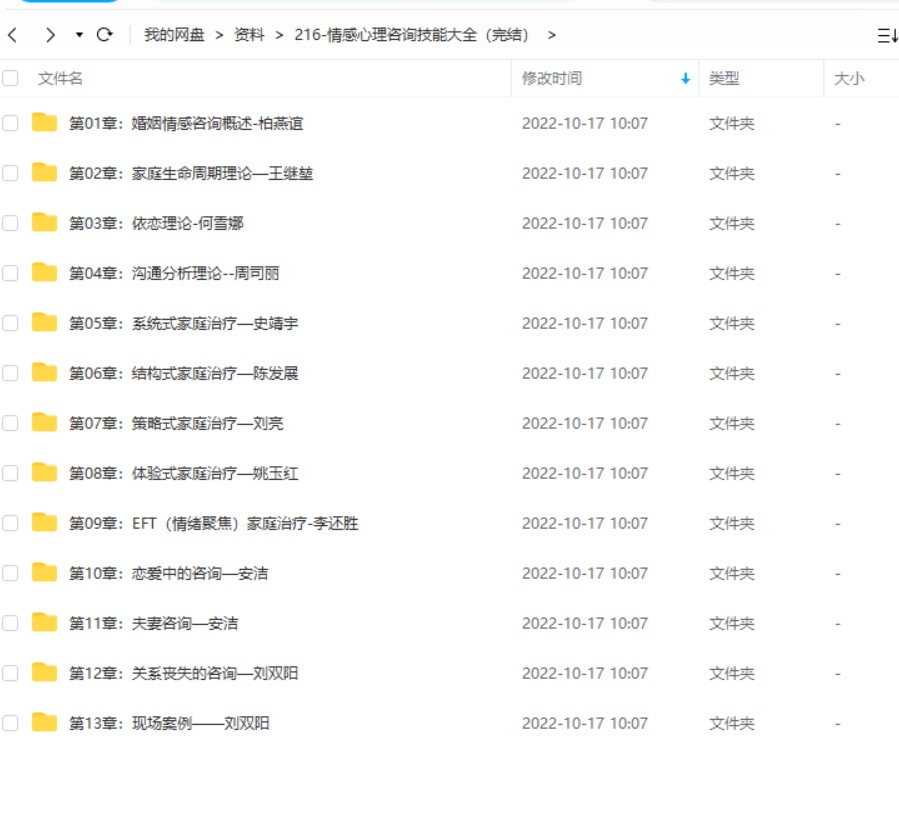Open folder 第13章：现场案例
This screenshot has height=818, width=899.
tap(169, 723)
